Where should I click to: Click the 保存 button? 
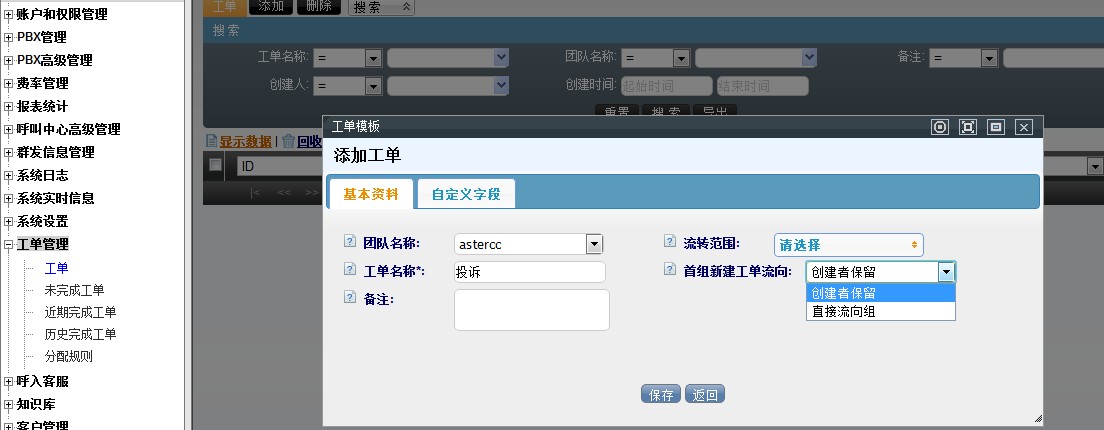coord(661,394)
